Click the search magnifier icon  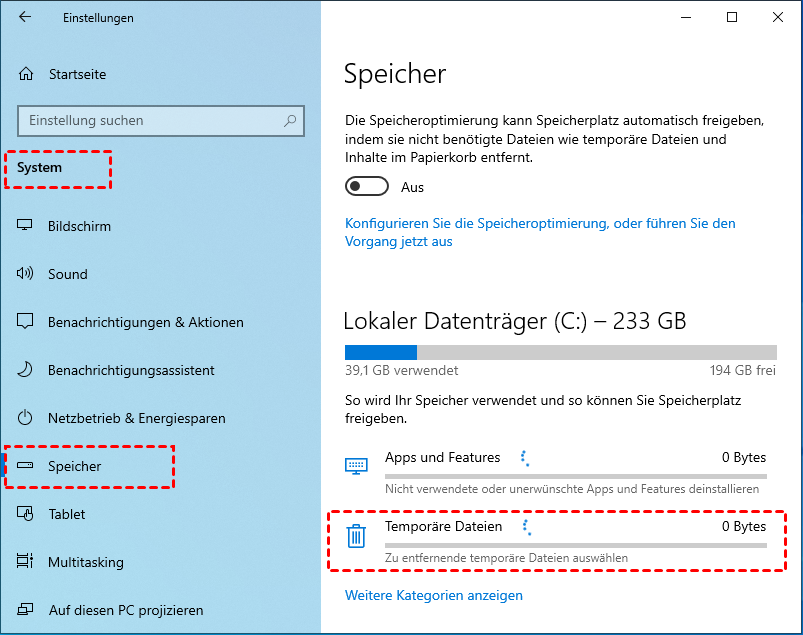(290, 121)
